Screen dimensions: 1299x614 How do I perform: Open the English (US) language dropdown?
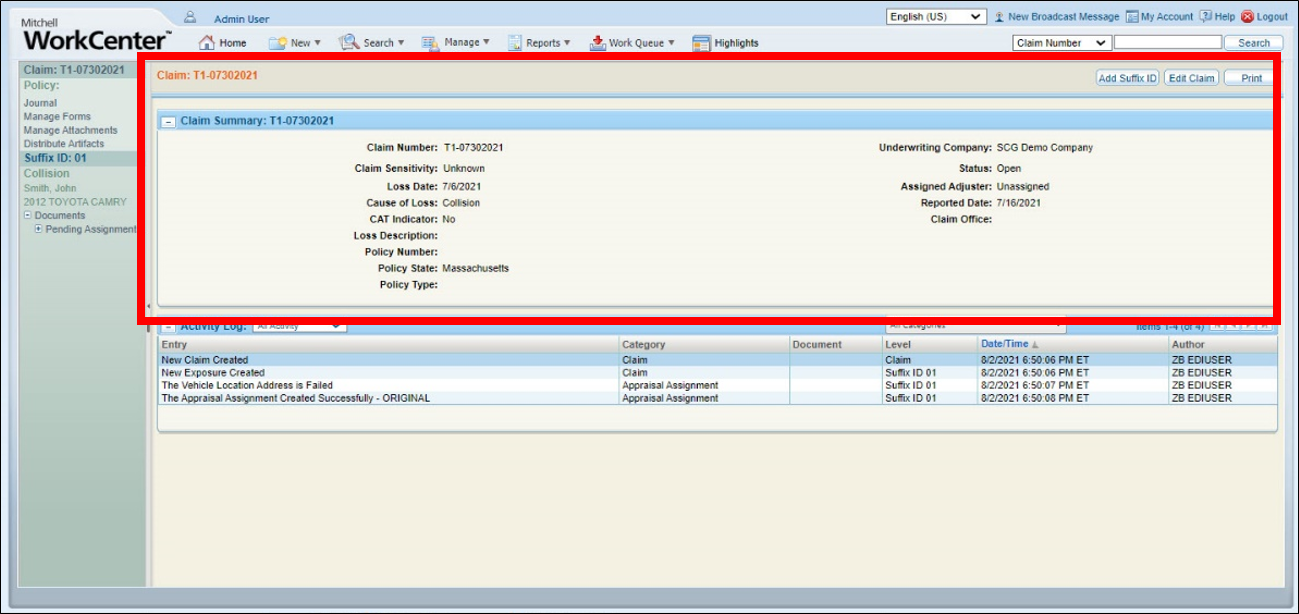pyautogui.click(x=936, y=17)
